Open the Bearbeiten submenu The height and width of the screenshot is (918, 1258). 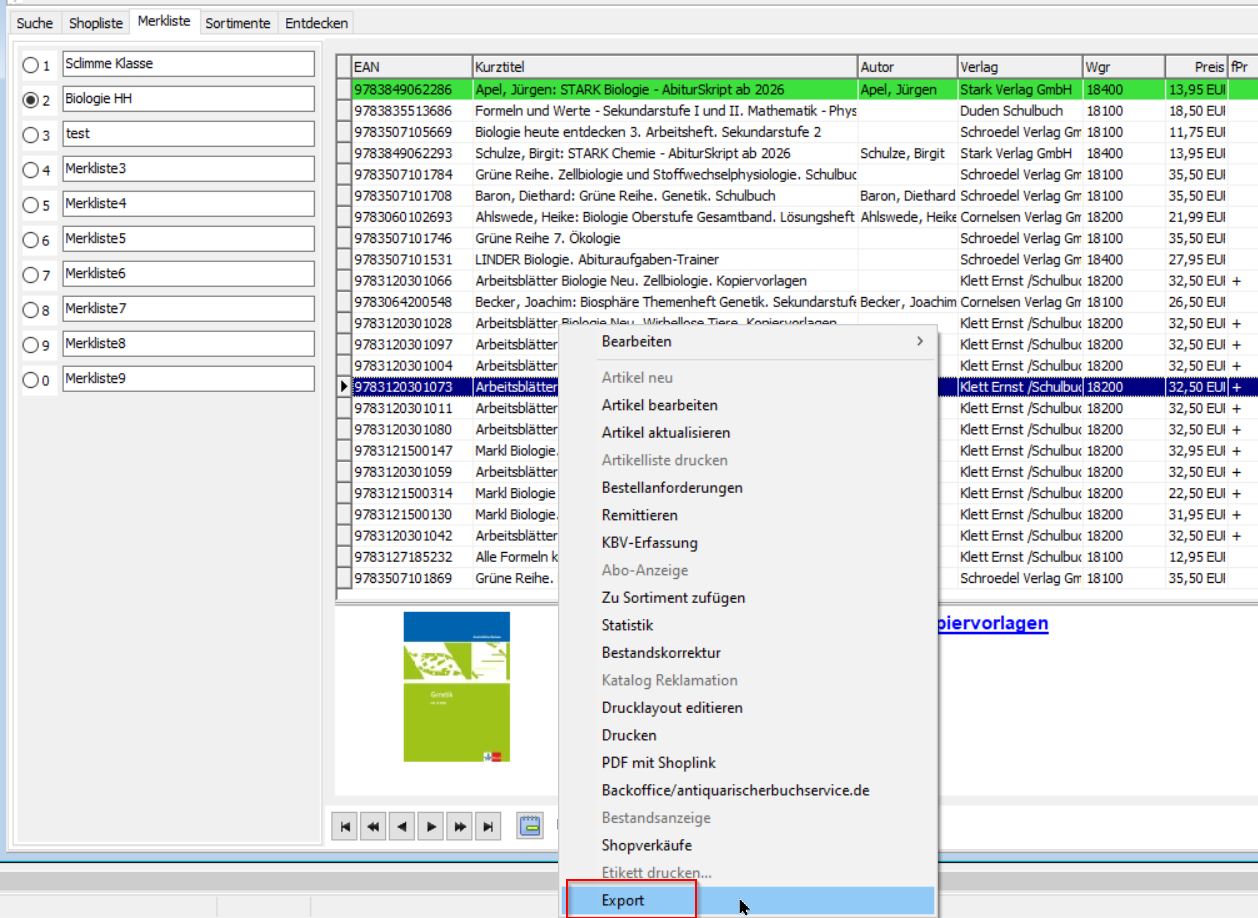coord(747,341)
